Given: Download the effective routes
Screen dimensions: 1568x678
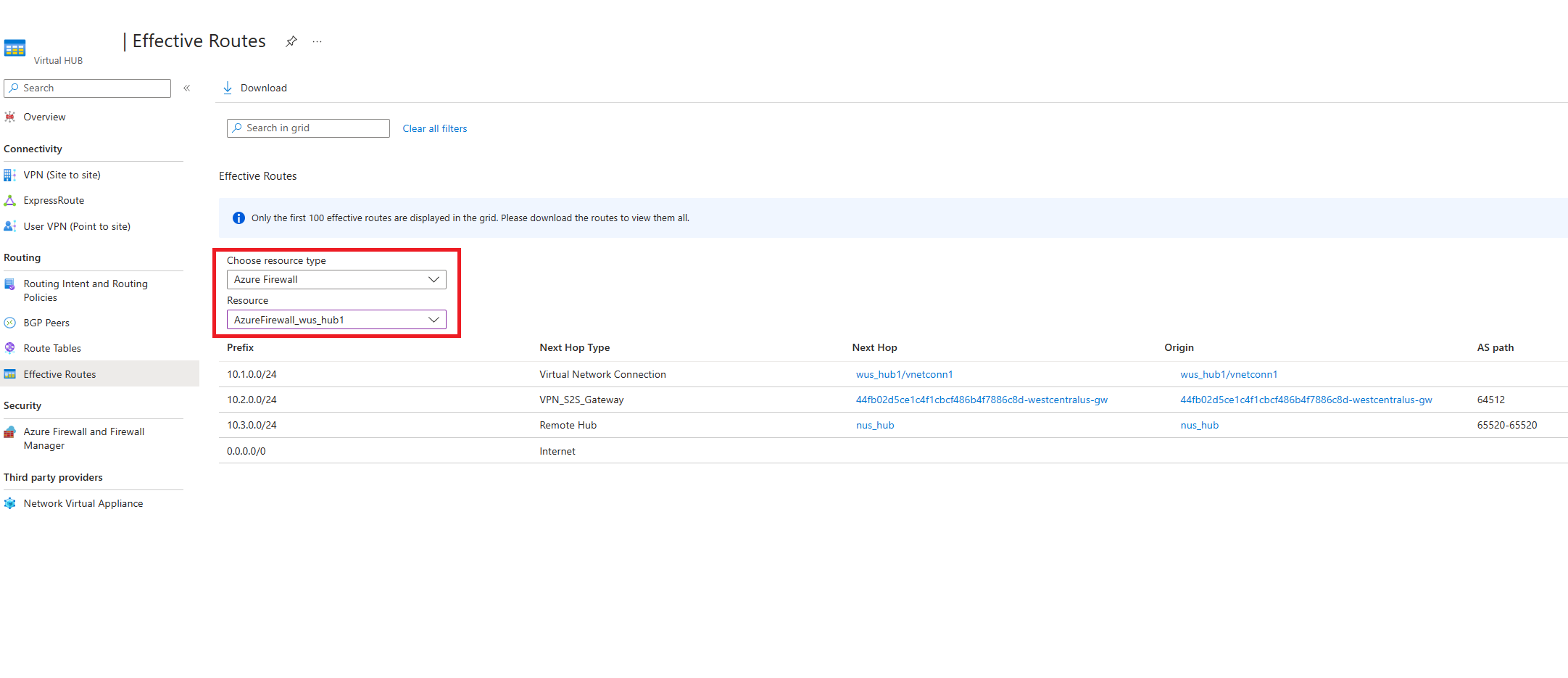Looking at the screenshot, I should coord(254,87).
